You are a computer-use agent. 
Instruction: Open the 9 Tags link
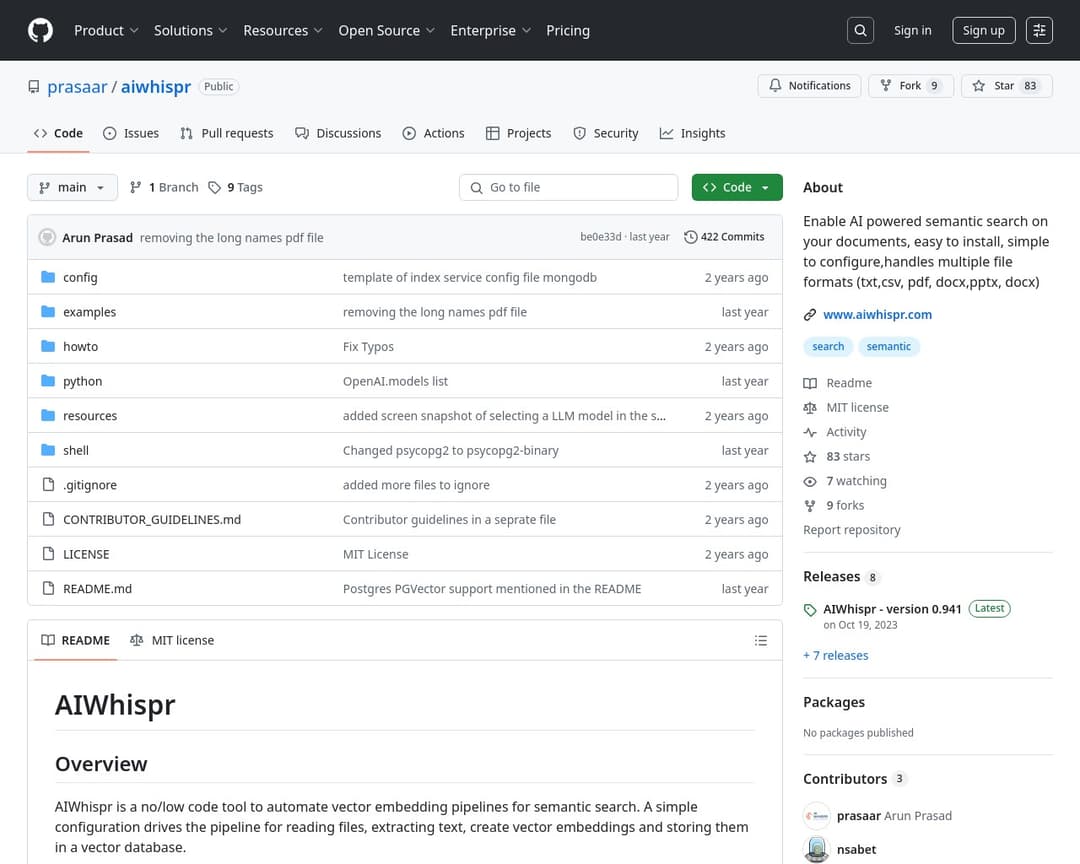click(235, 187)
